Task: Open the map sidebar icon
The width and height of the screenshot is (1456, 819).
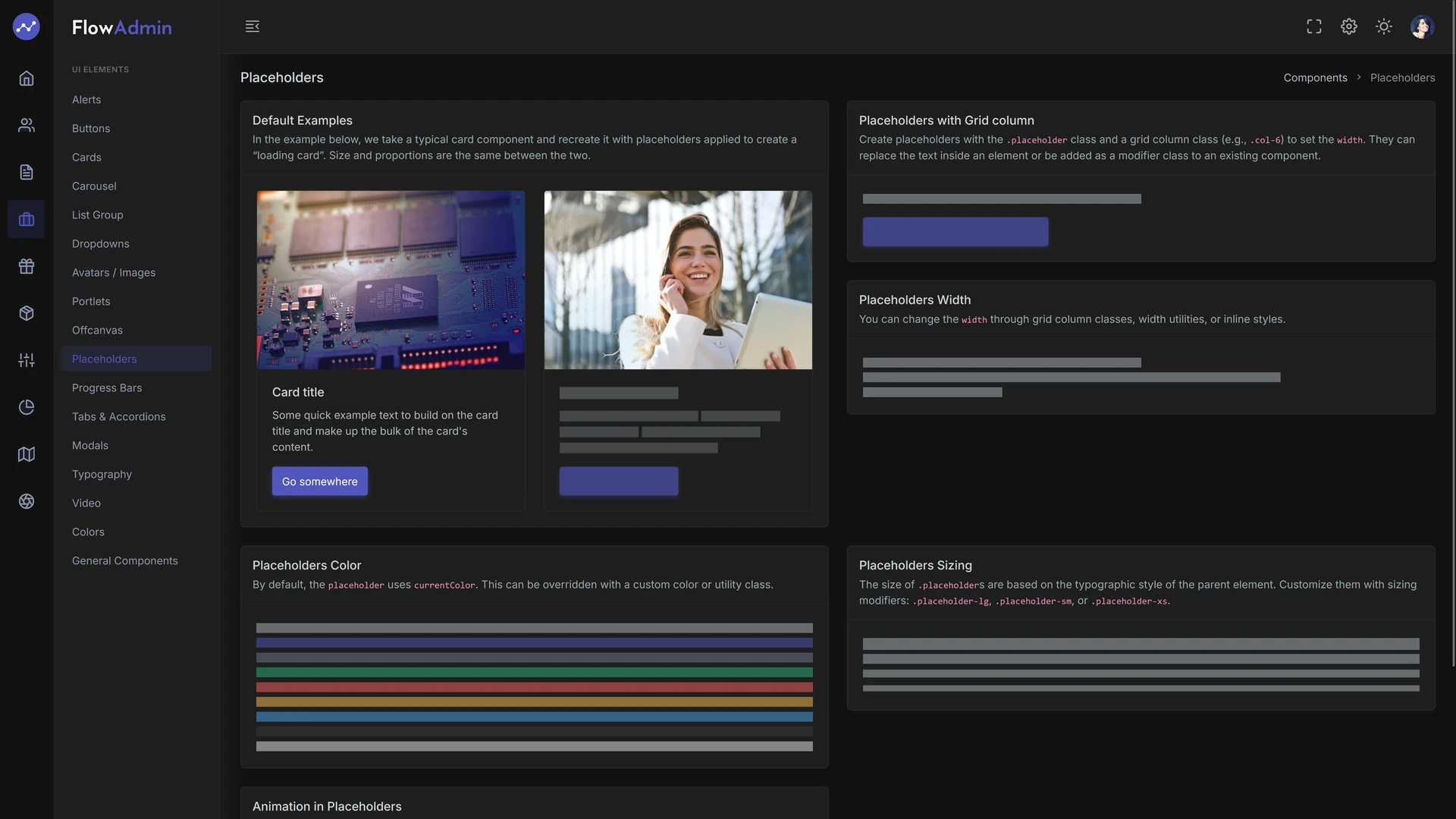Action: click(x=27, y=454)
